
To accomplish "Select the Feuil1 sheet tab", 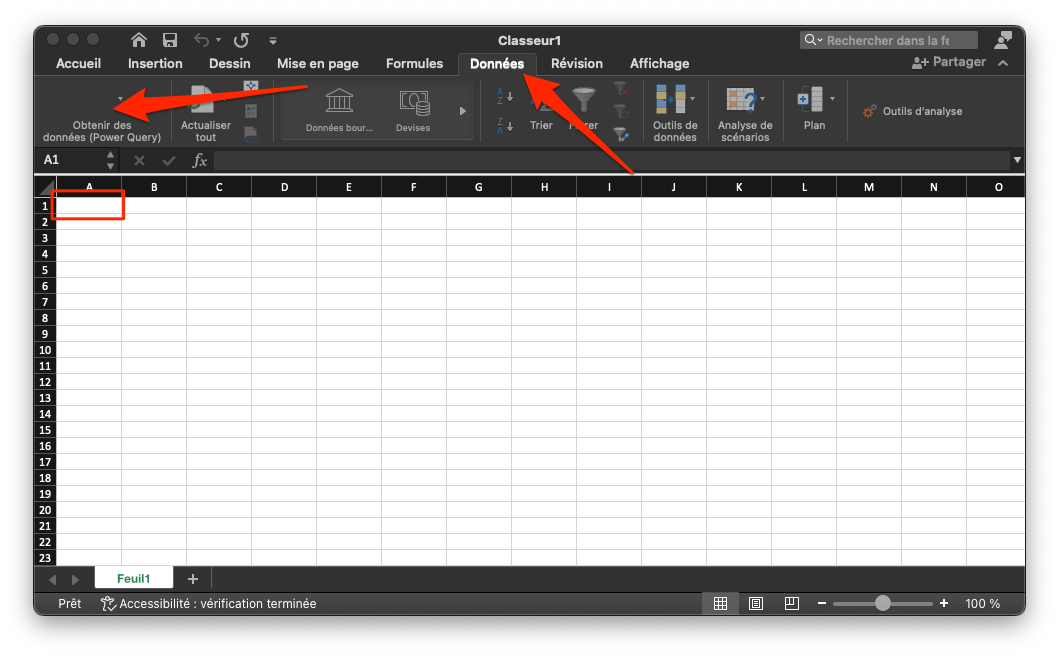I will coord(134,579).
